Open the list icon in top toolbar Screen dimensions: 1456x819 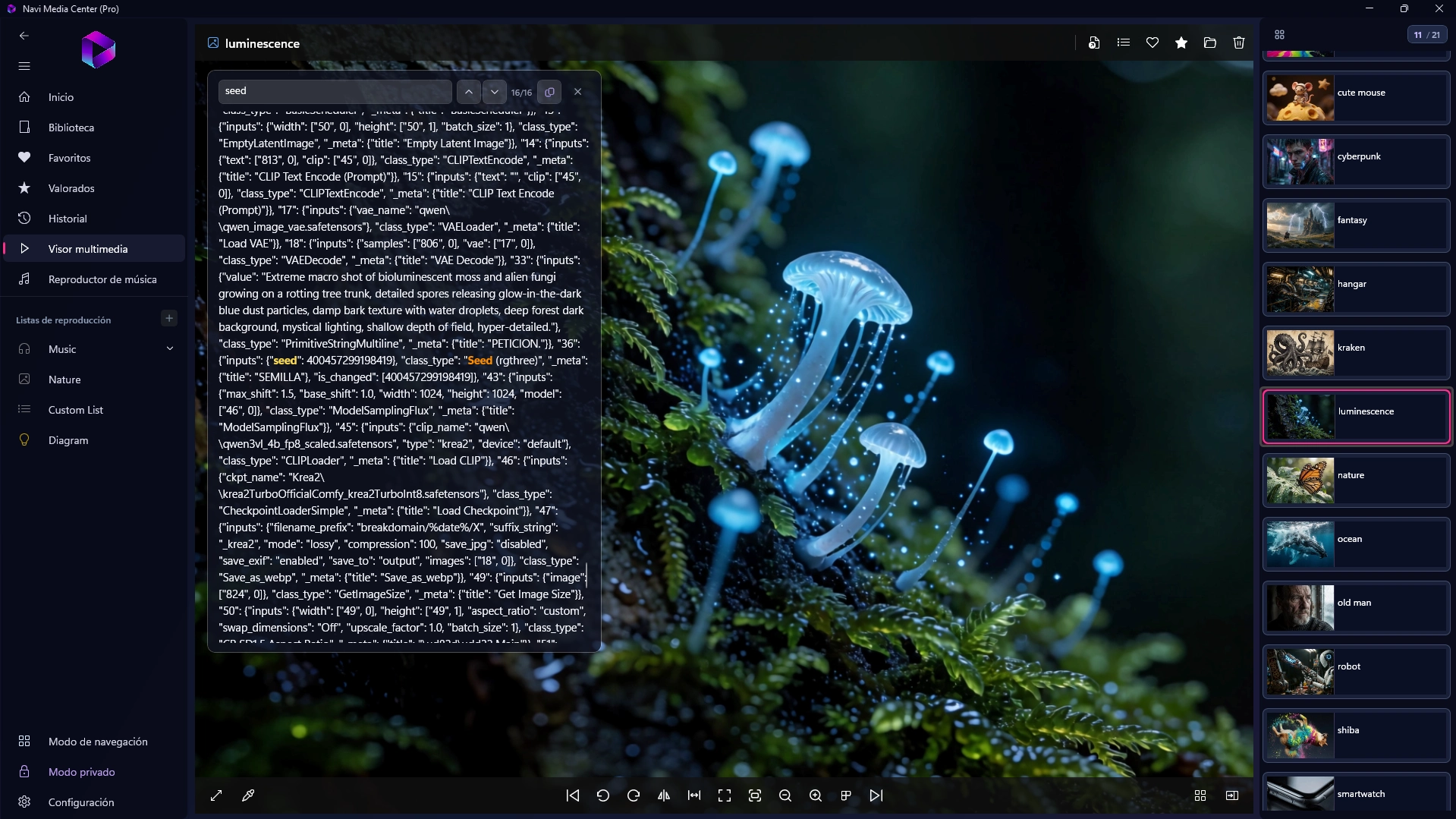click(x=1124, y=43)
